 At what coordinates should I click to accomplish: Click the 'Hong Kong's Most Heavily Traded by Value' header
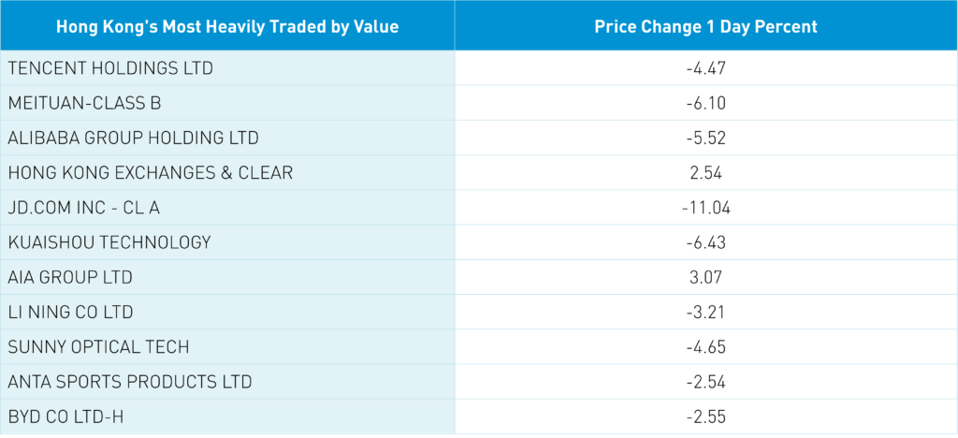click(x=227, y=26)
